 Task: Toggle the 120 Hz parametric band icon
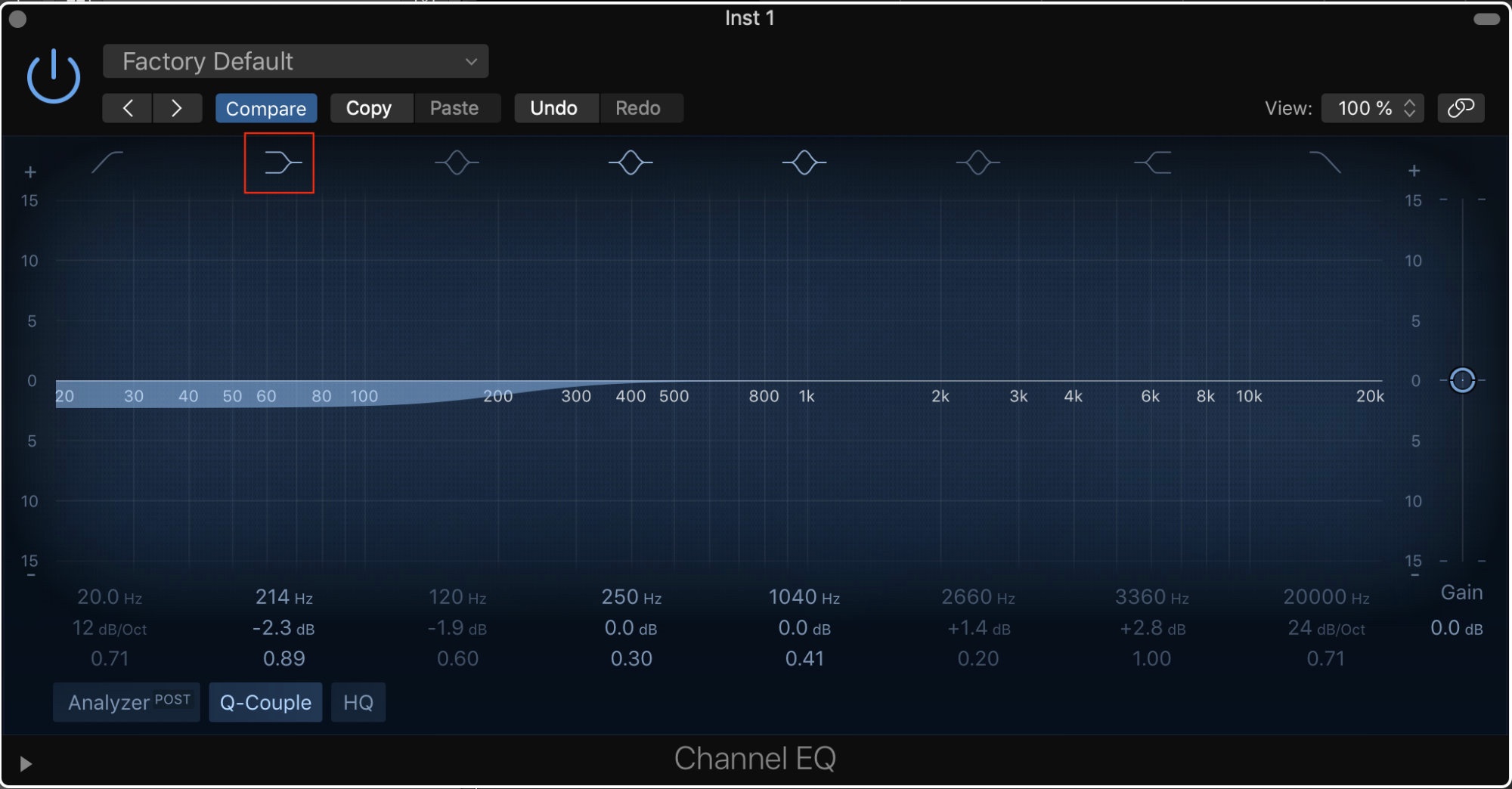[457, 162]
